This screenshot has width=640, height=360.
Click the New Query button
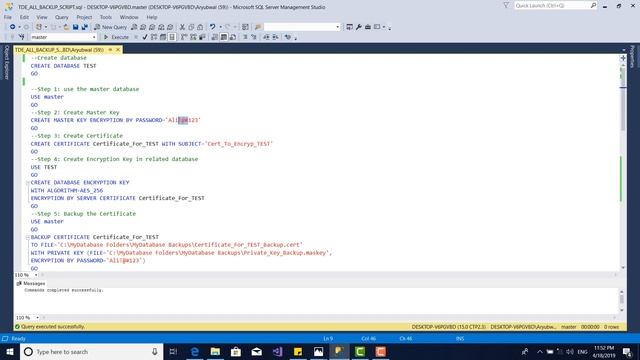pyautogui.click(x=111, y=27)
